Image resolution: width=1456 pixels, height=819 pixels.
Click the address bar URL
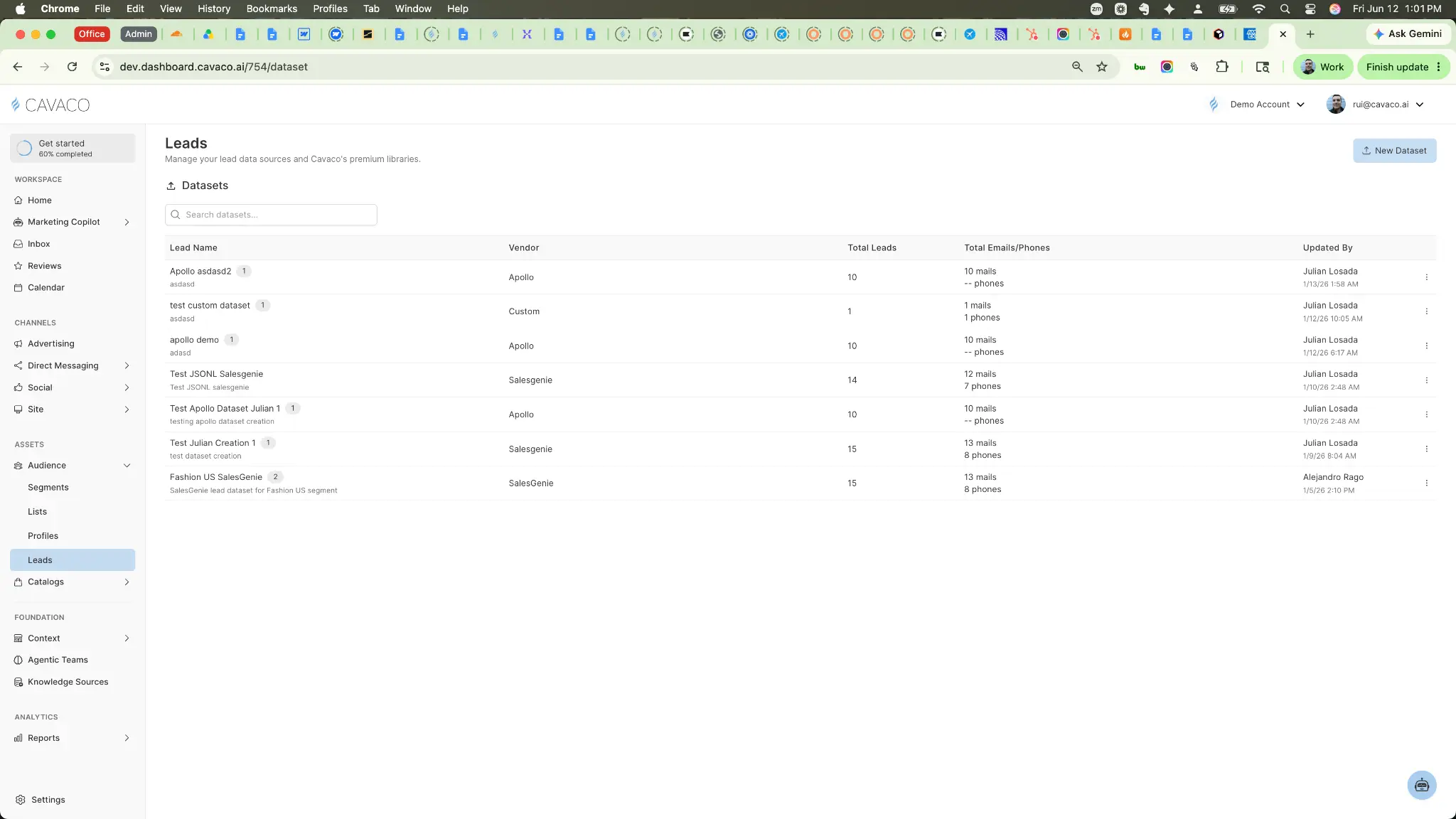(x=213, y=67)
